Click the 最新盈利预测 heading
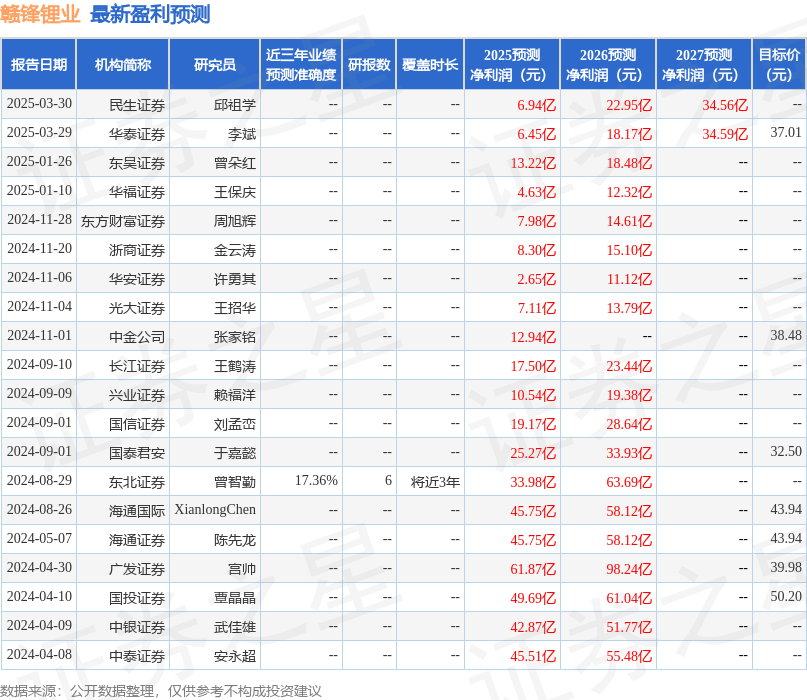This screenshot has width=807, height=700. [x=150, y=14]
